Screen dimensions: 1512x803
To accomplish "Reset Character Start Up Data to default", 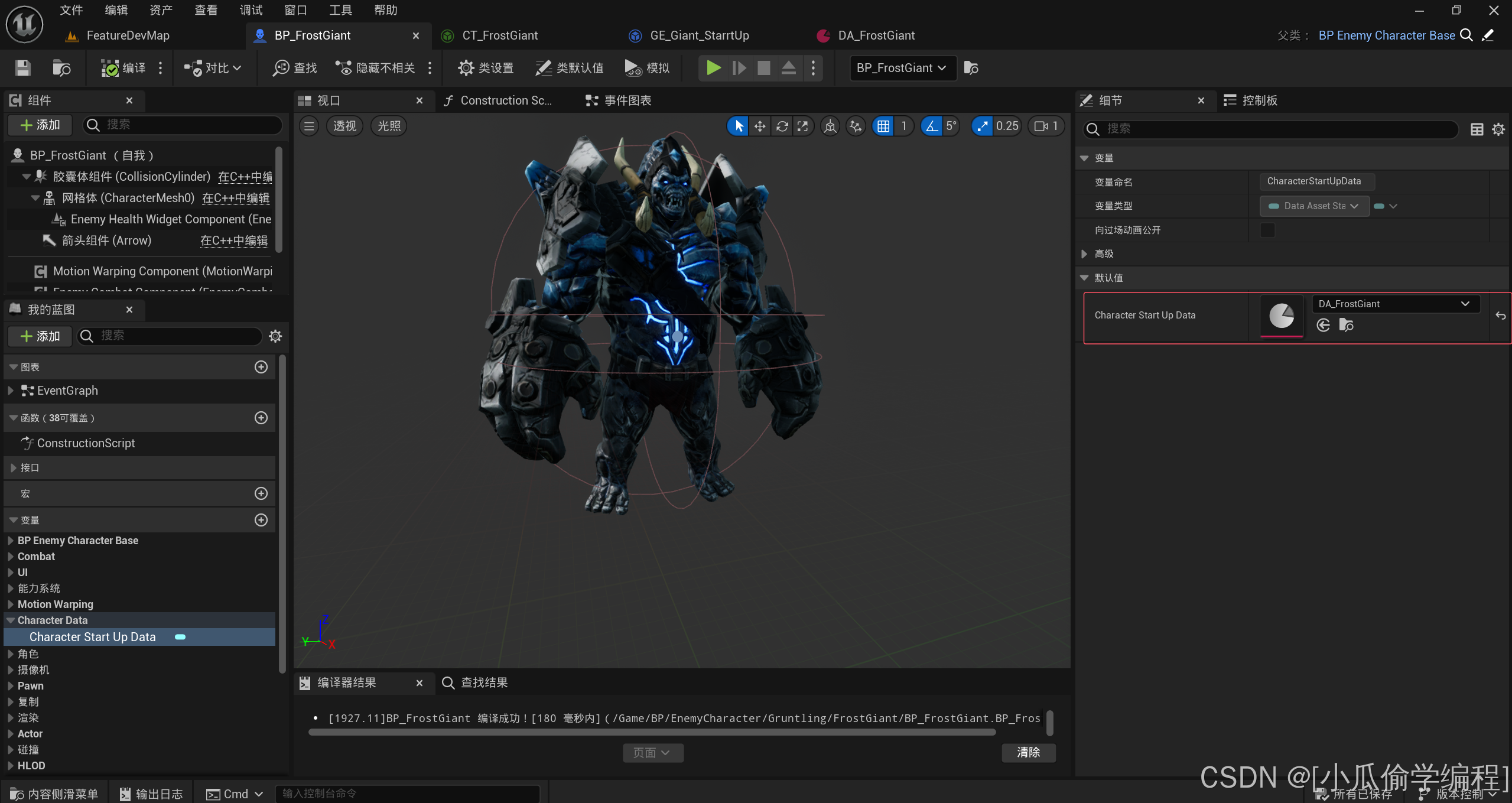I will [x=1500, y=316].
